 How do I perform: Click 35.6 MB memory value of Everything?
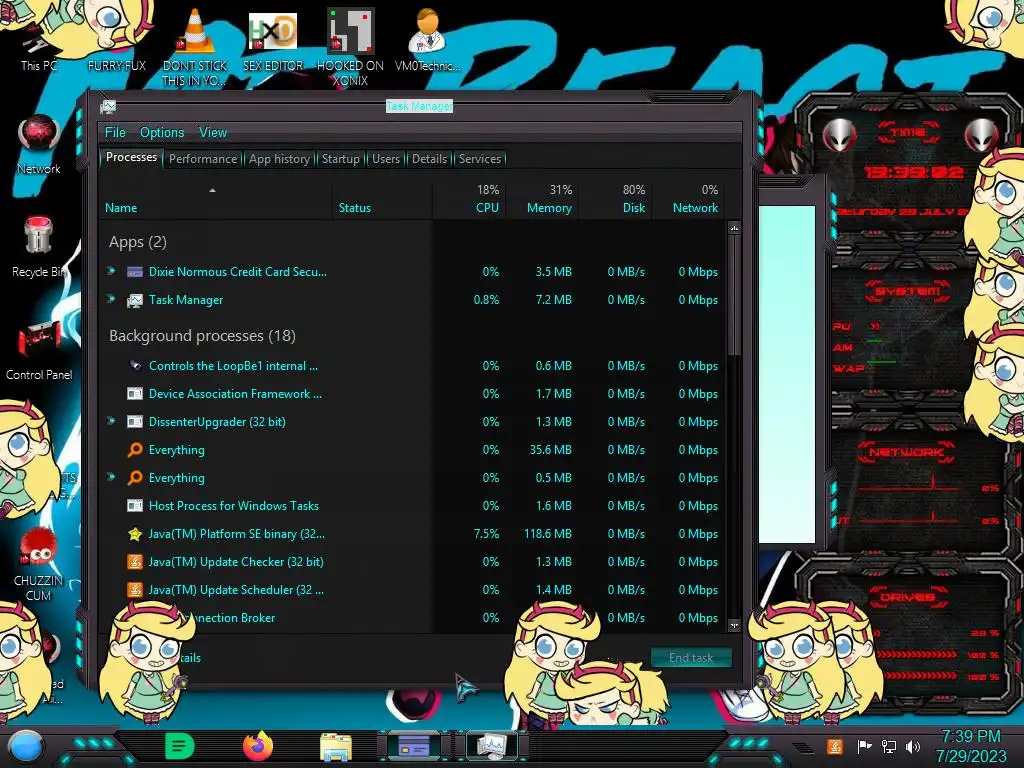[551, 450]
